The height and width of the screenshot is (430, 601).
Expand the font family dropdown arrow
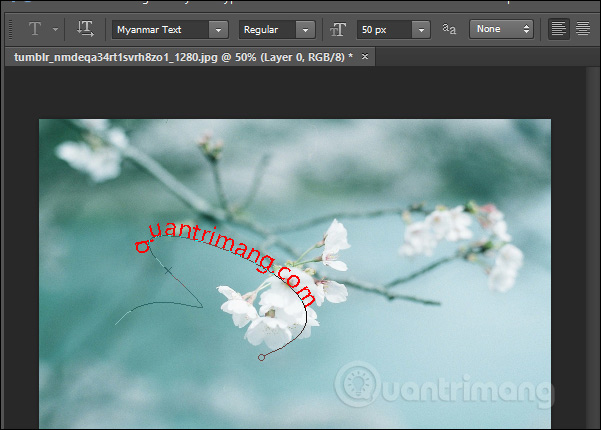pyautogui.click(x=218, y=30)
